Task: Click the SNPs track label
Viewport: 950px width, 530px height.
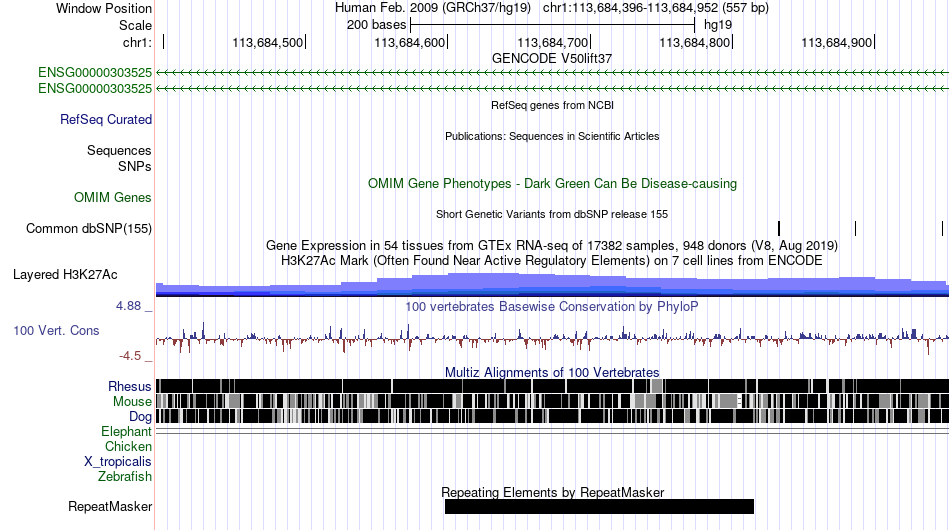Action: coord(135,166)
